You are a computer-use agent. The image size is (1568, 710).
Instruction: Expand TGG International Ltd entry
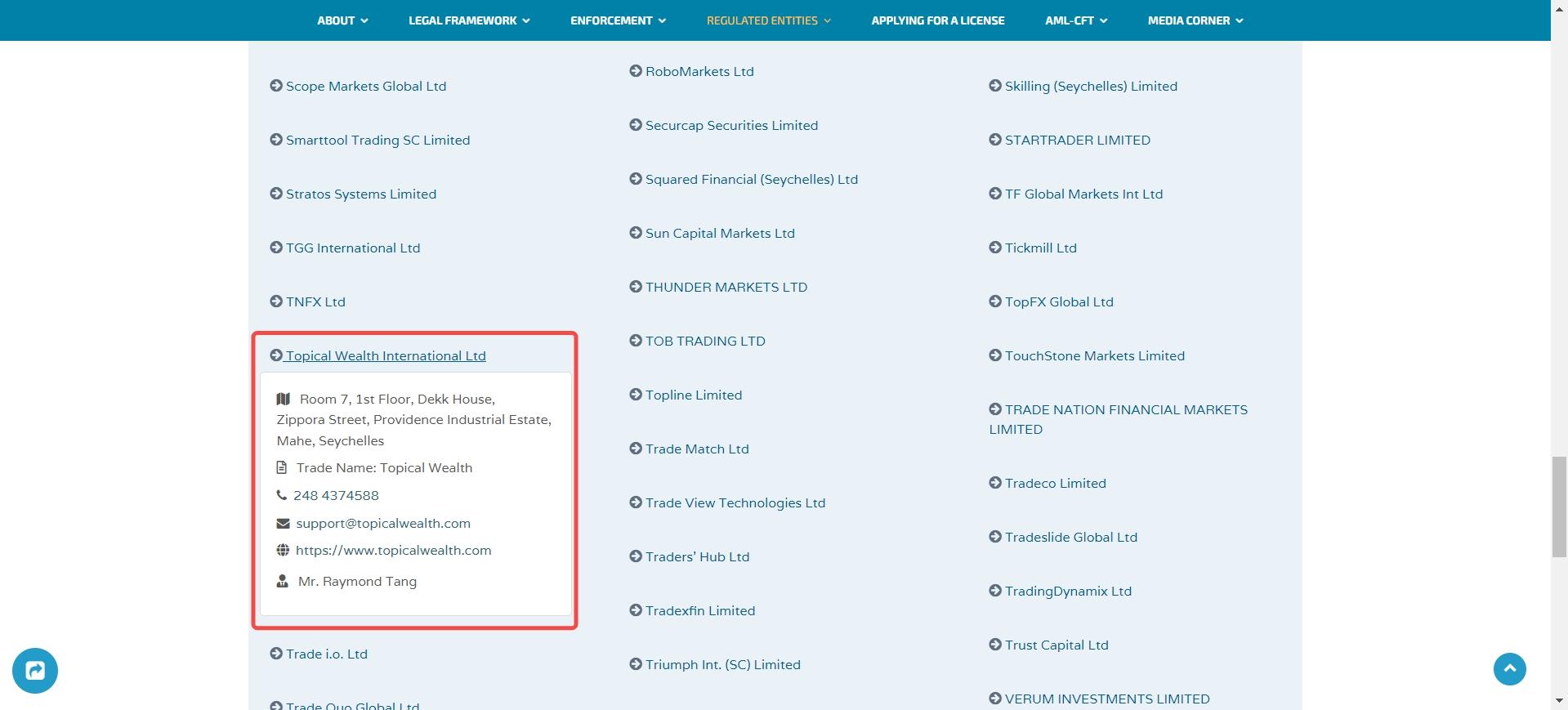point(345,248)
